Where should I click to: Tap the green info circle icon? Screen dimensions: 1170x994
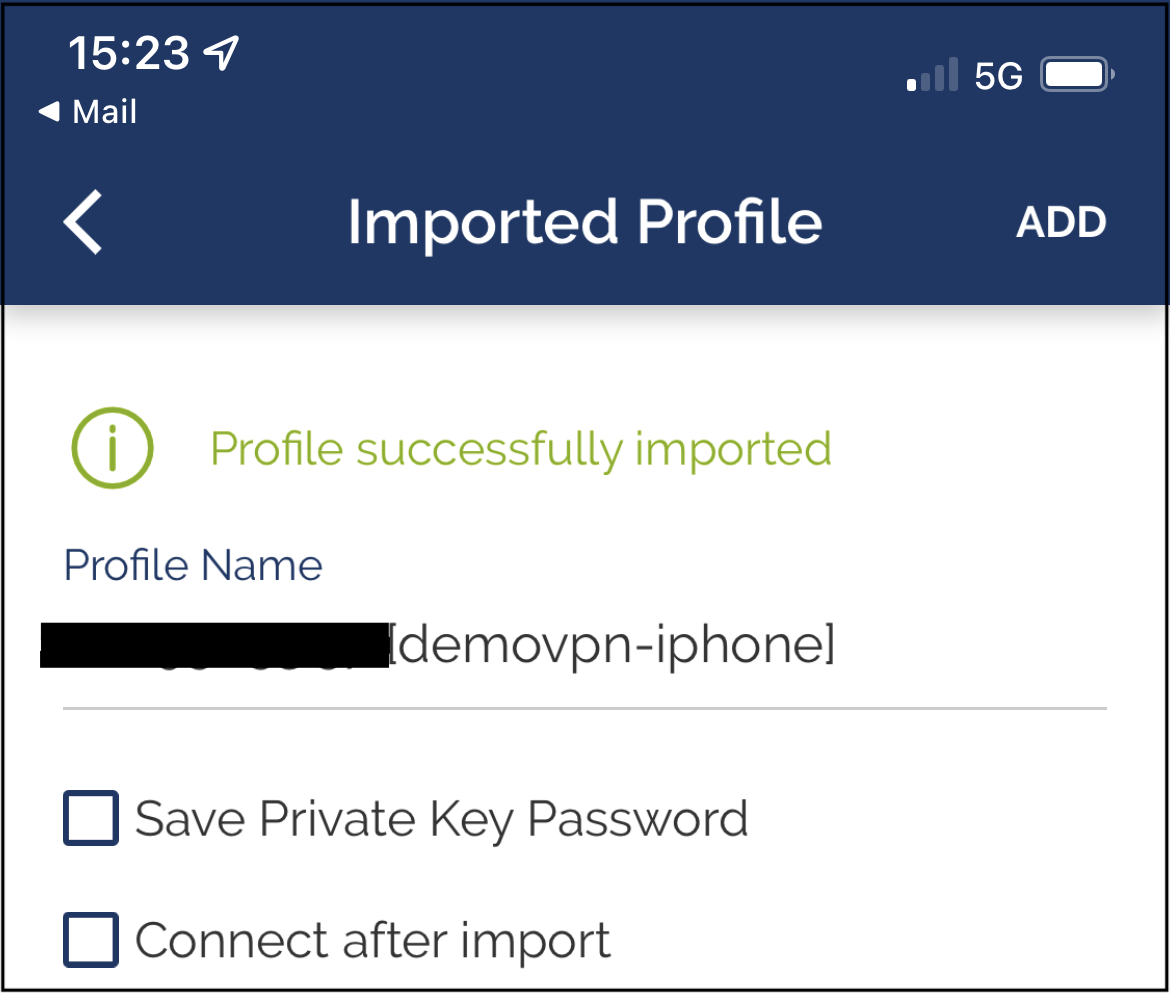point(113,448)
